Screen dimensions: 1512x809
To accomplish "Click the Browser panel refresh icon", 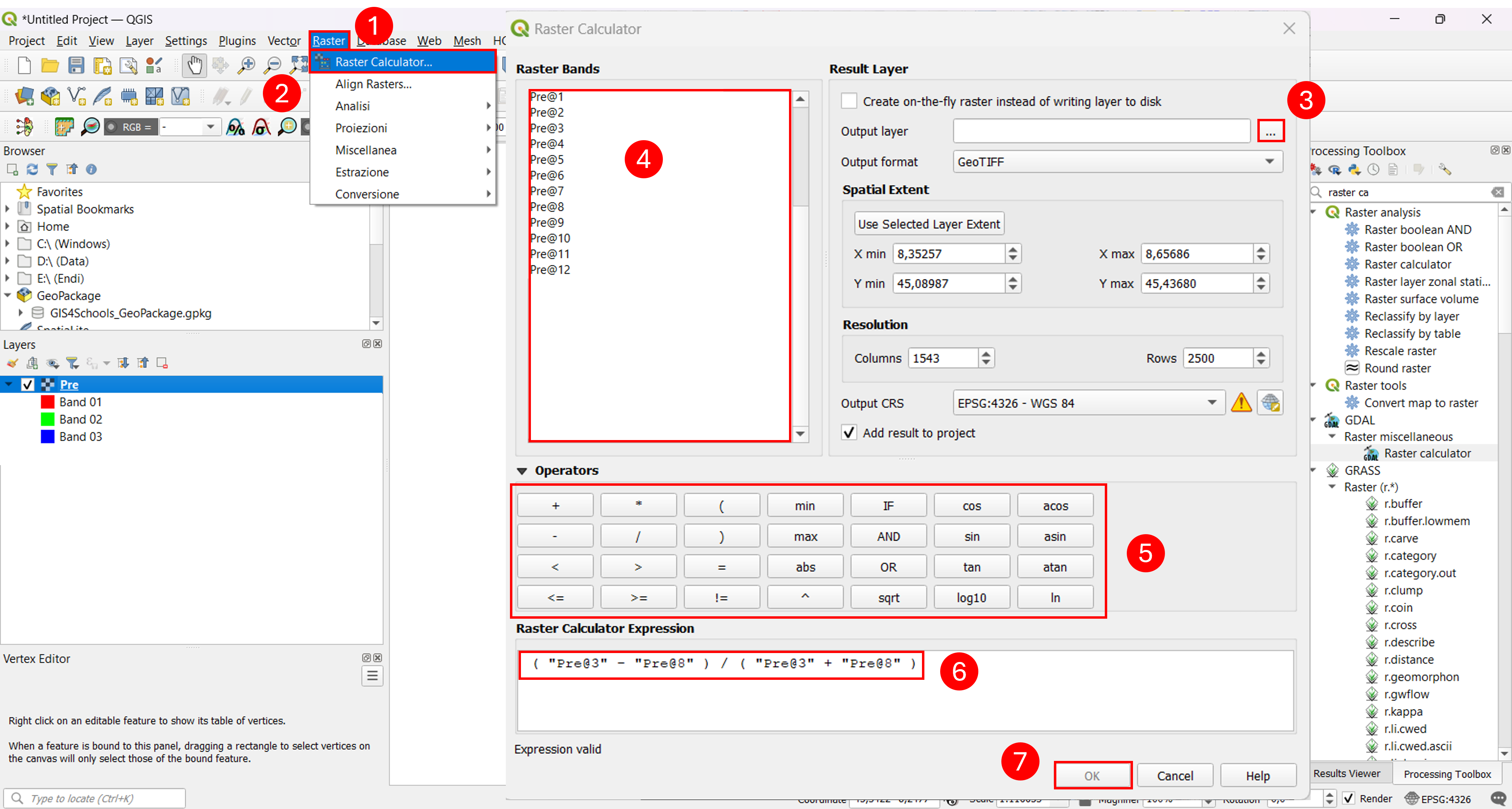I will point(32,170).
